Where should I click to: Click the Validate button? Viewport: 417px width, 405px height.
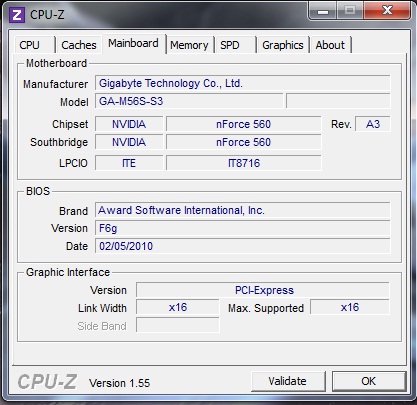tap(288, 381)
